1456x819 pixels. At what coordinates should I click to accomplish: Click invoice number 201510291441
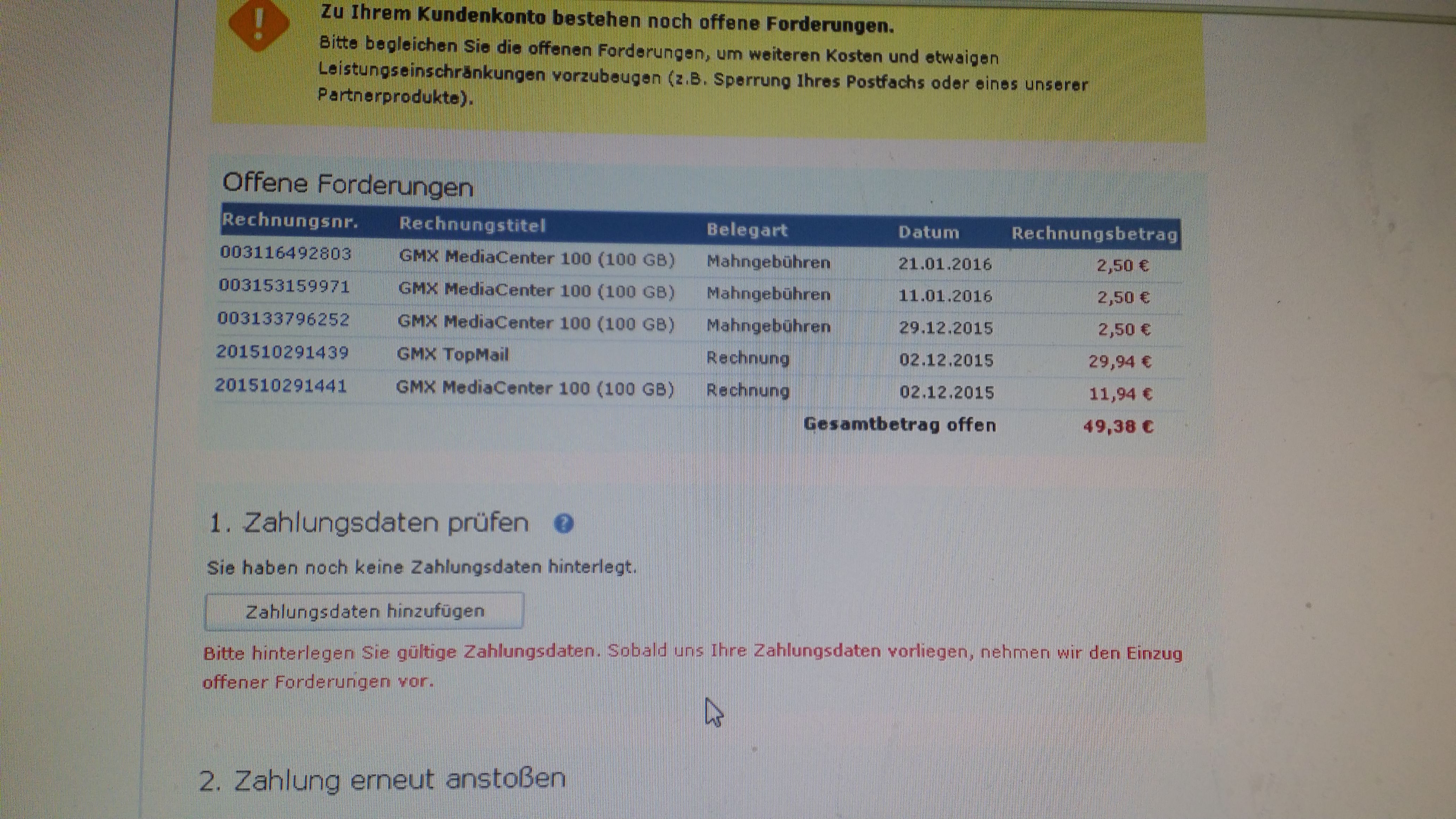point(281,386)
